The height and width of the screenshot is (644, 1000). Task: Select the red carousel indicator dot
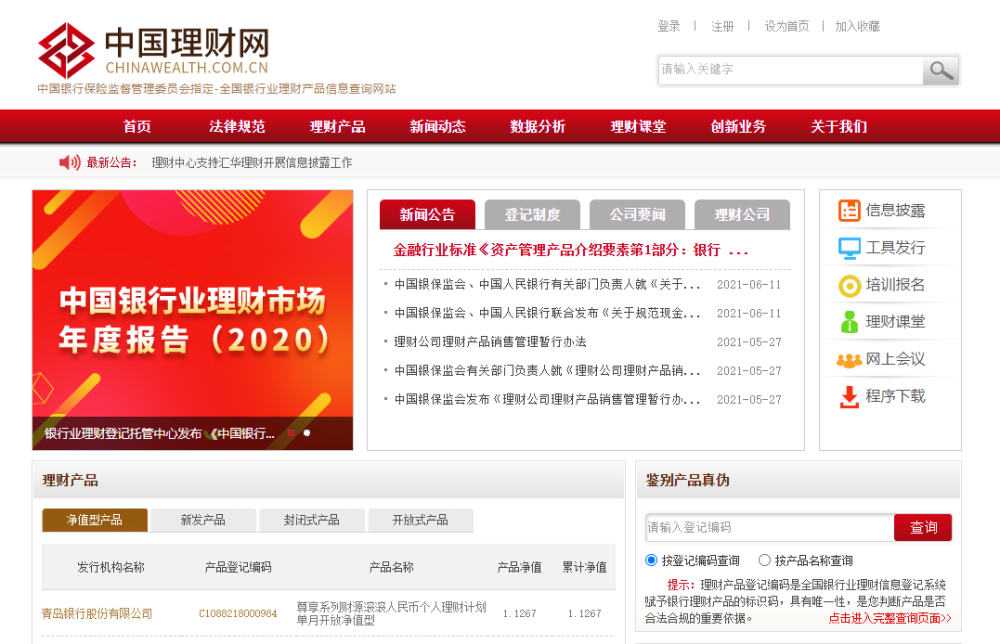pyautogui.click(x=291, y=433)
